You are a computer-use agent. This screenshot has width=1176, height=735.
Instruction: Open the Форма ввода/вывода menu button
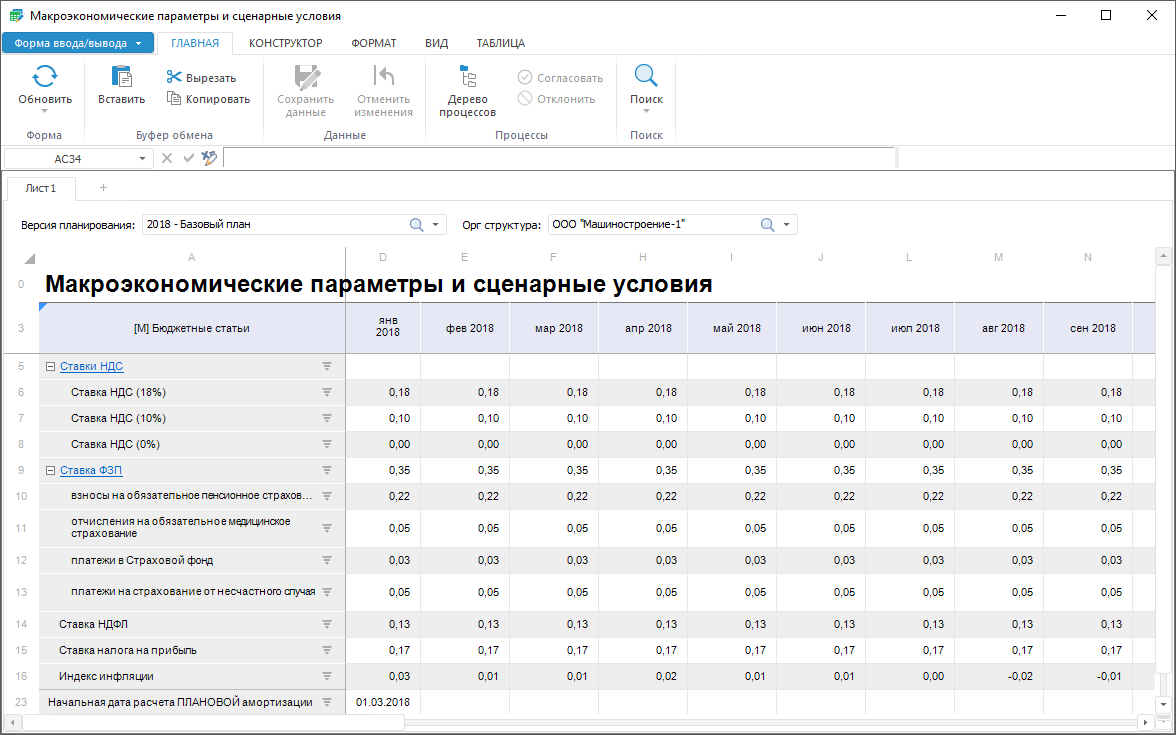pyautogui.click(x=78, y=43)
